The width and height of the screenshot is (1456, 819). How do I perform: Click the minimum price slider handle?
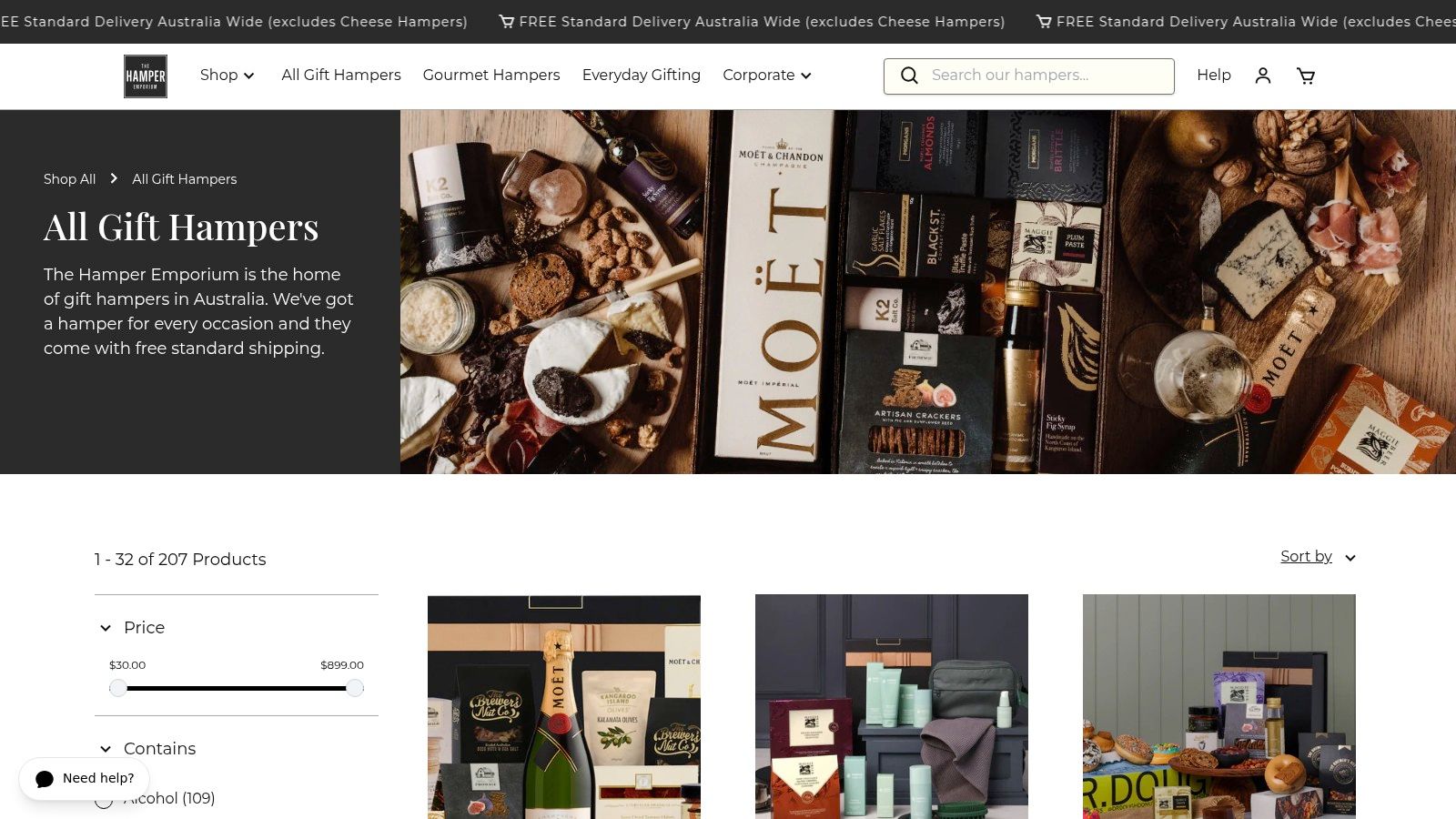tap(118, 688)
